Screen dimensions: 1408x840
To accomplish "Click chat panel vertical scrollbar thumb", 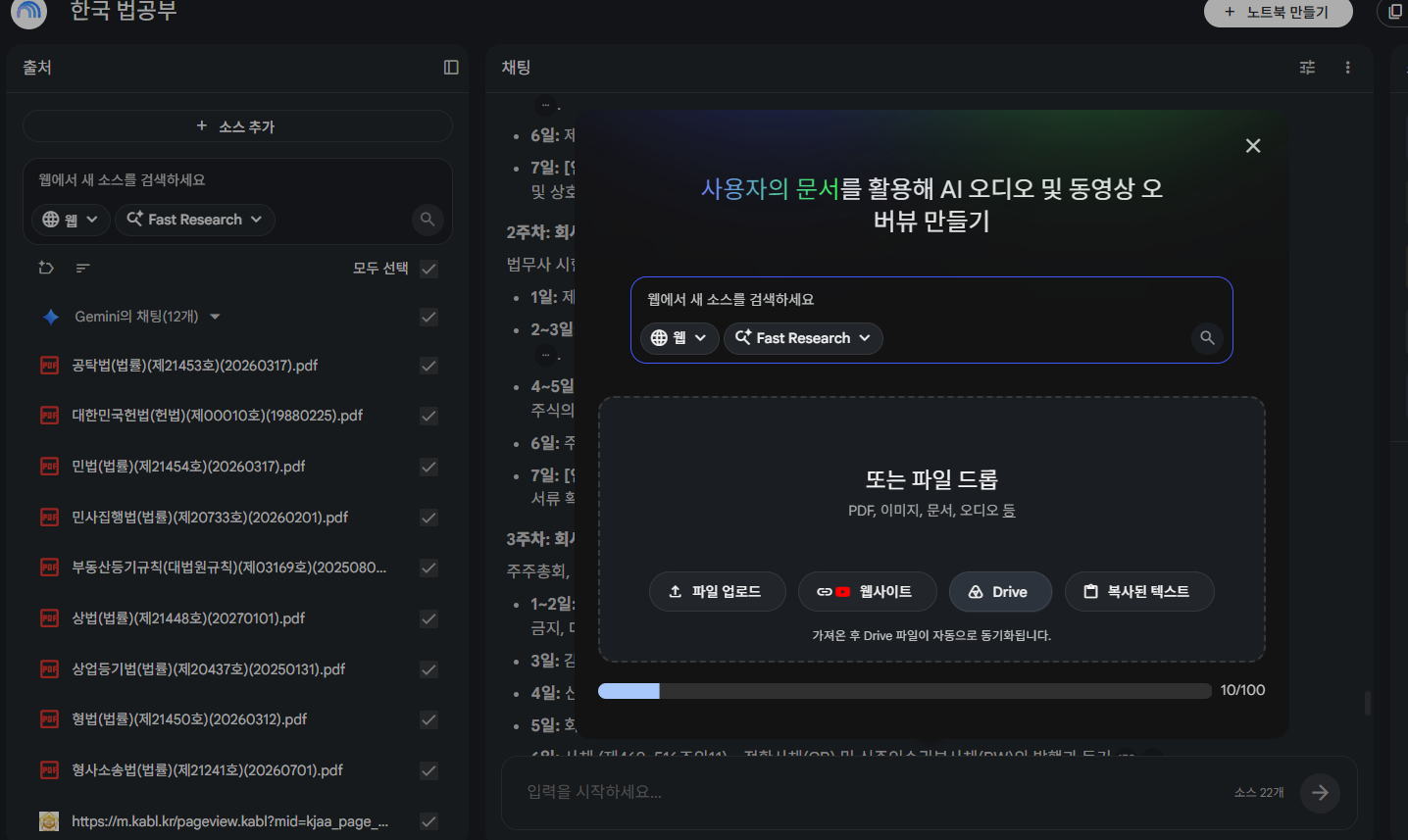I will point(1367,703).
